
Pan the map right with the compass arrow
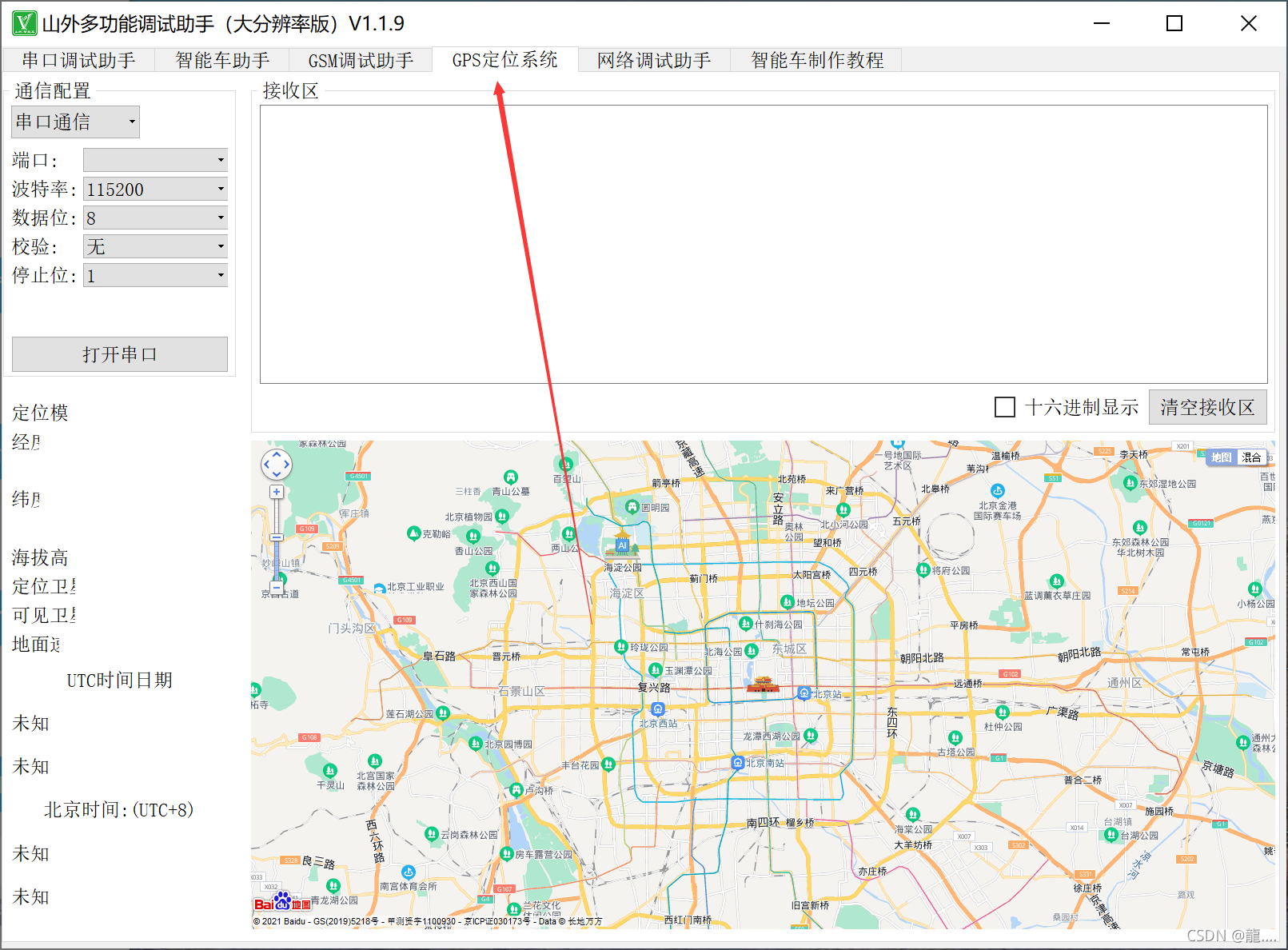pos(287,465)
